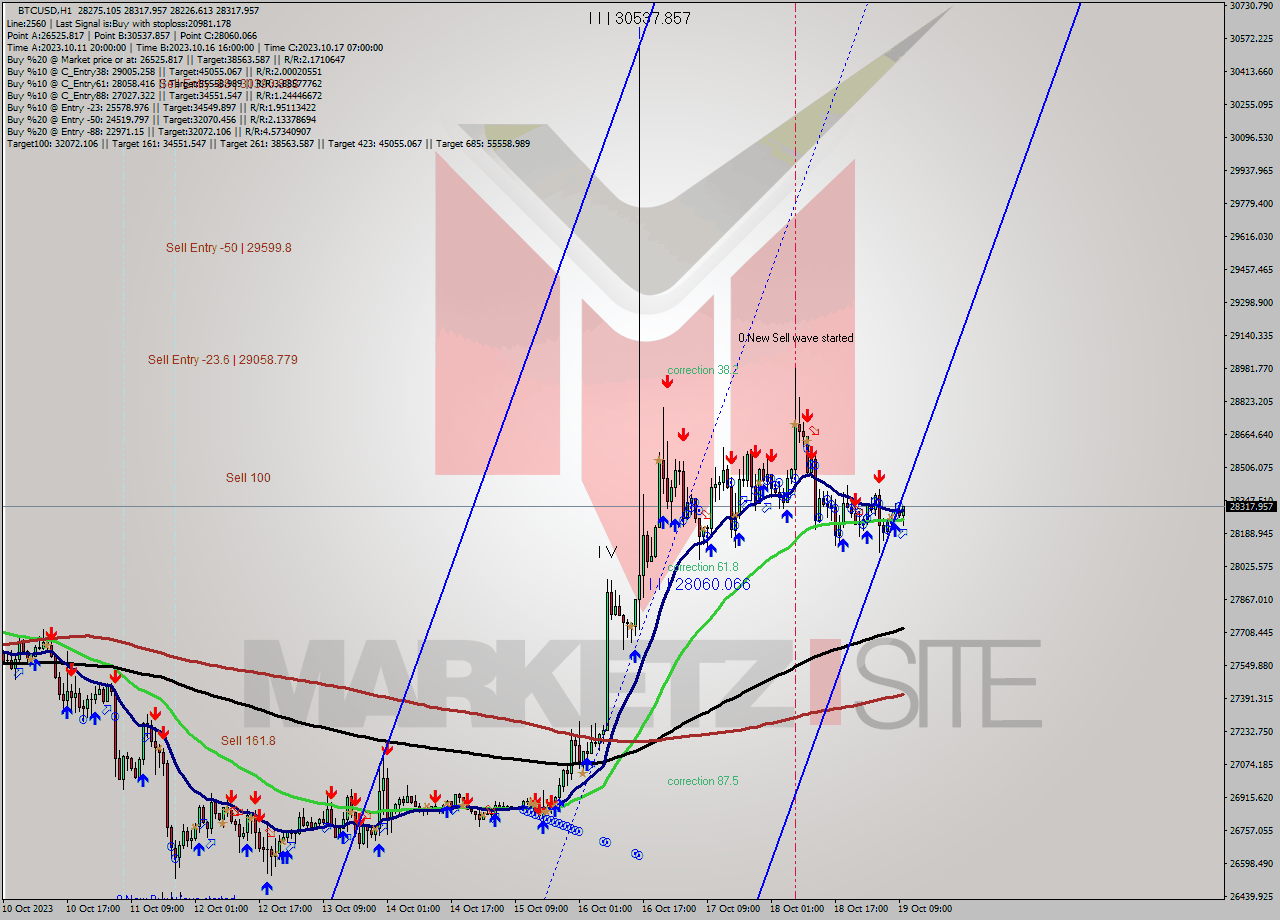
Task: Select the 'Sell Entry -23.6 | 29058.779' label
Action: point(222,359)
